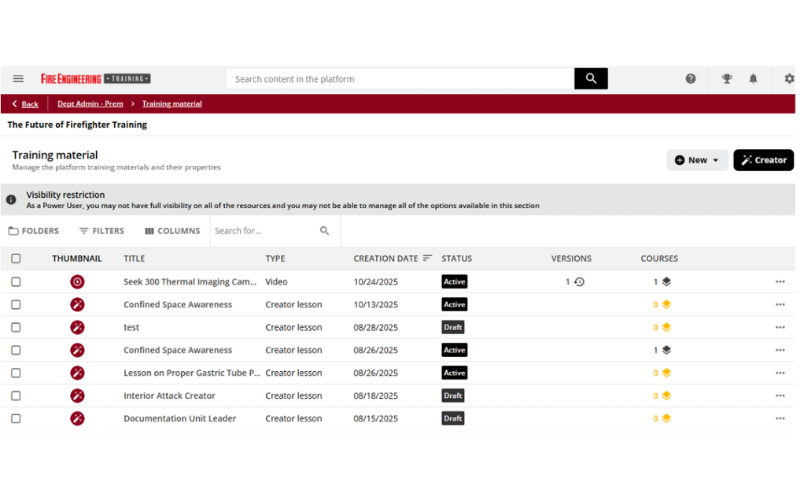Open courses icon for Gastric Tube lesson row
The height and width of the screenshot is (500, 800).
[x=666, y=373]
